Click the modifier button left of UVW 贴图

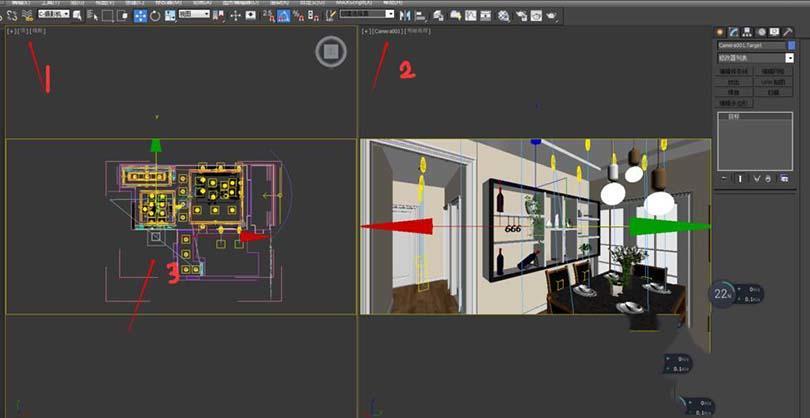coord(734,82)
